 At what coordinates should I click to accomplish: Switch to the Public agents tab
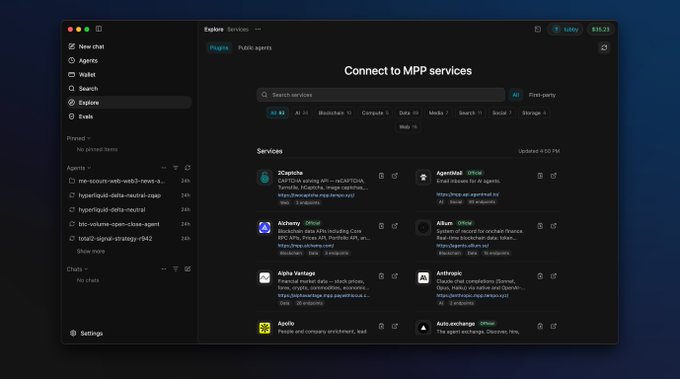coord(255,48)
